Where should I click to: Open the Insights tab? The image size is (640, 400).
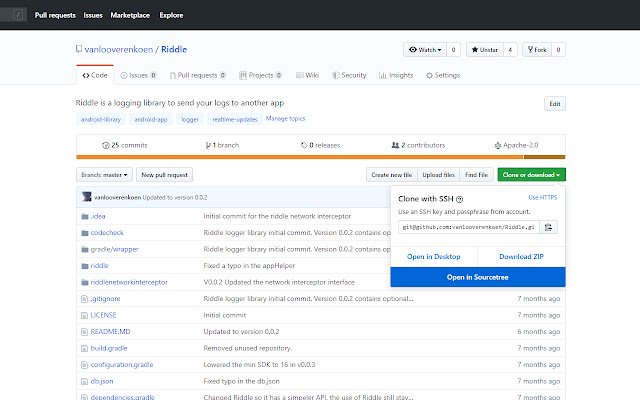[x=396, y=75]
